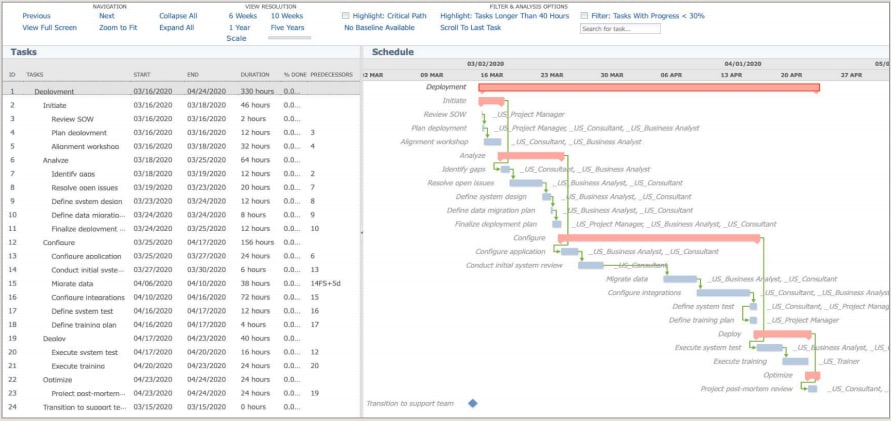
Task: Select the Configure row in task list
Action: point(181,242)
